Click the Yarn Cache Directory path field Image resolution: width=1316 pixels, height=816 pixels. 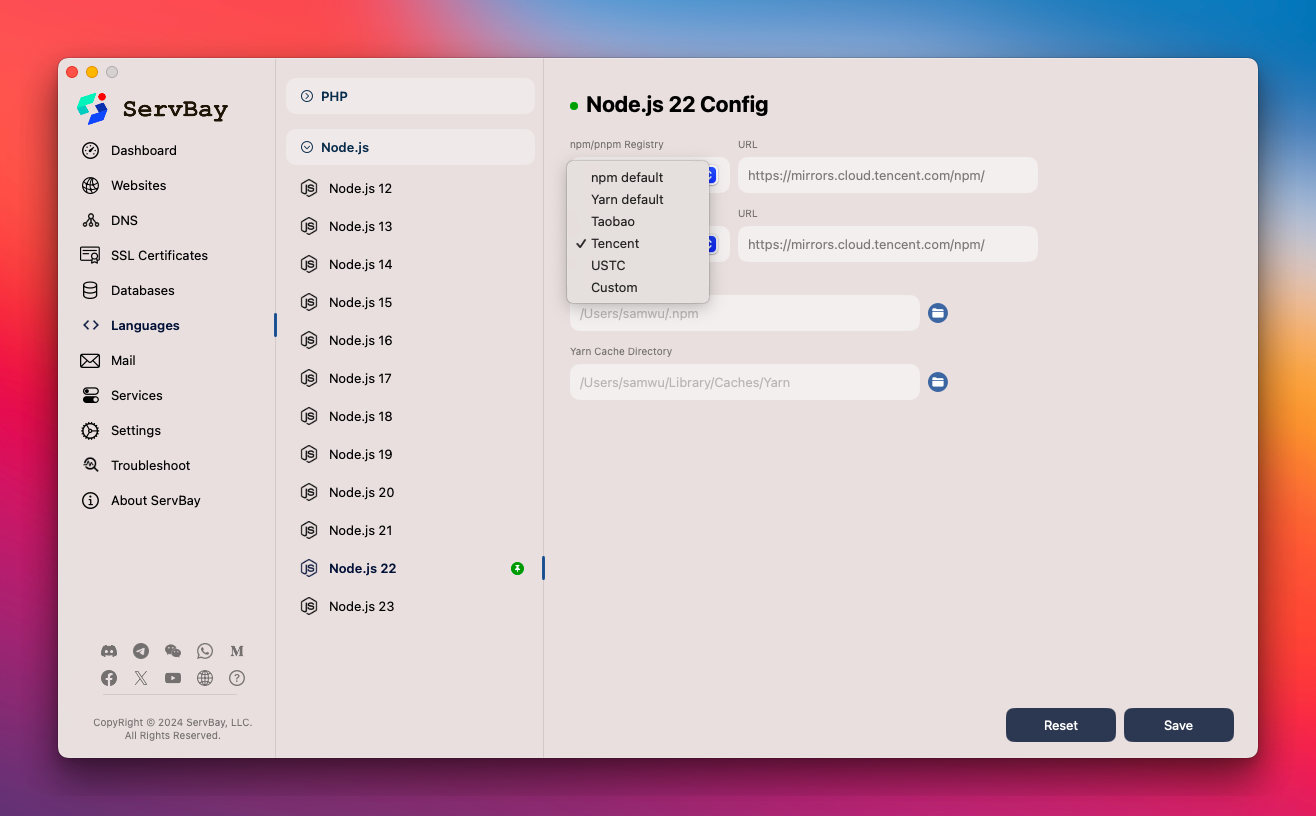coord(745,382)
